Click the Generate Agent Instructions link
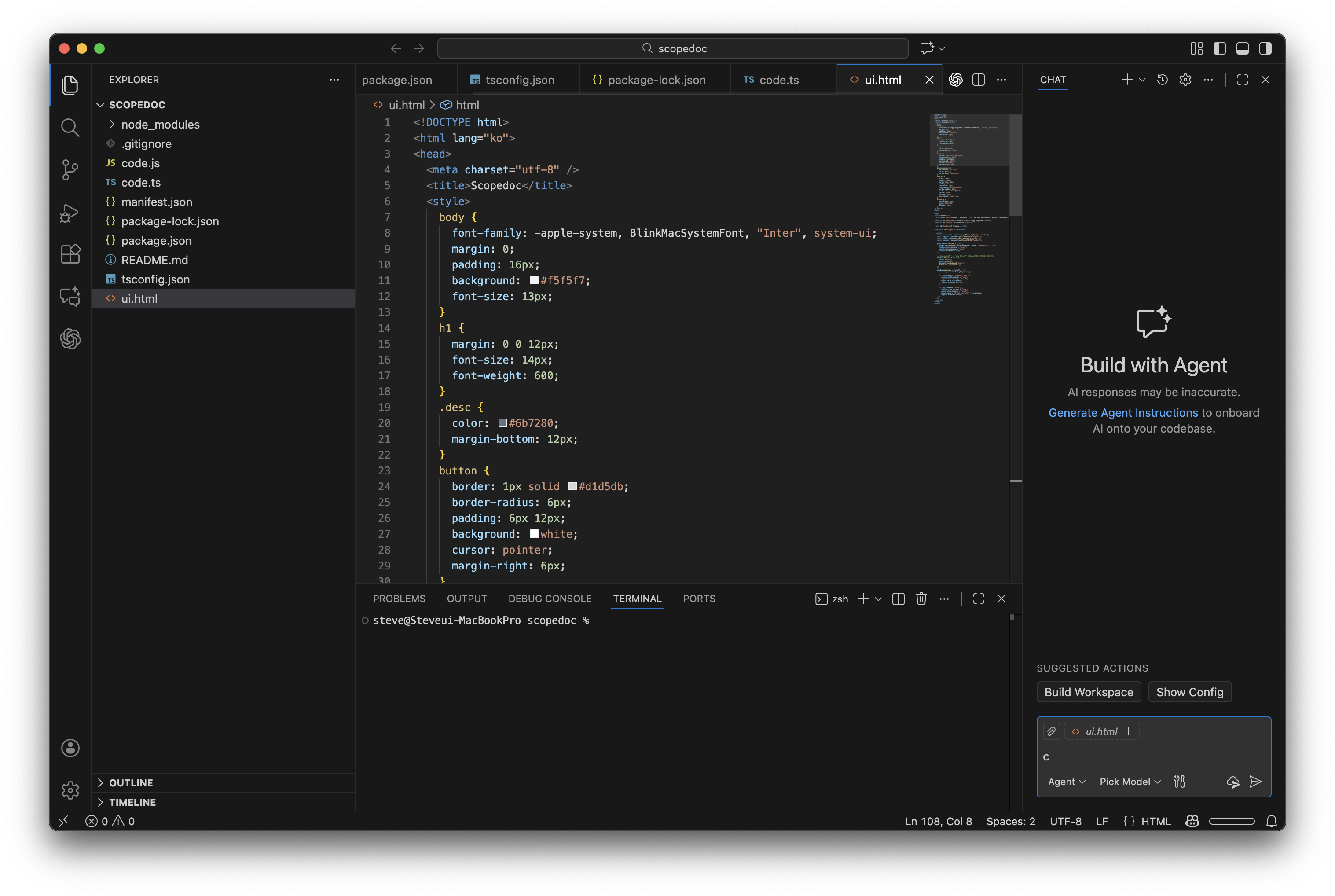The image size is (1335, 896). [1122, 412]
